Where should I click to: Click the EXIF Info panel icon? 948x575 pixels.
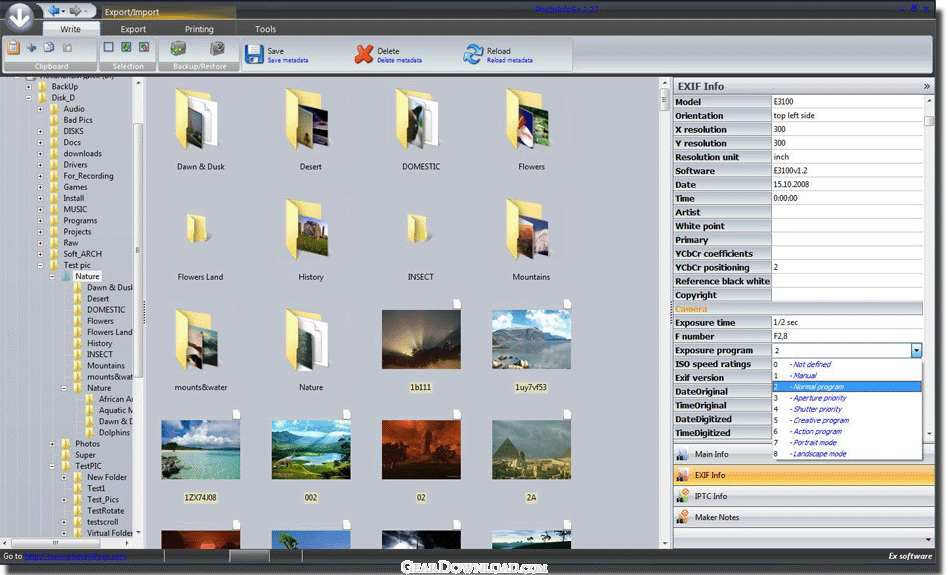click(683, 475)
